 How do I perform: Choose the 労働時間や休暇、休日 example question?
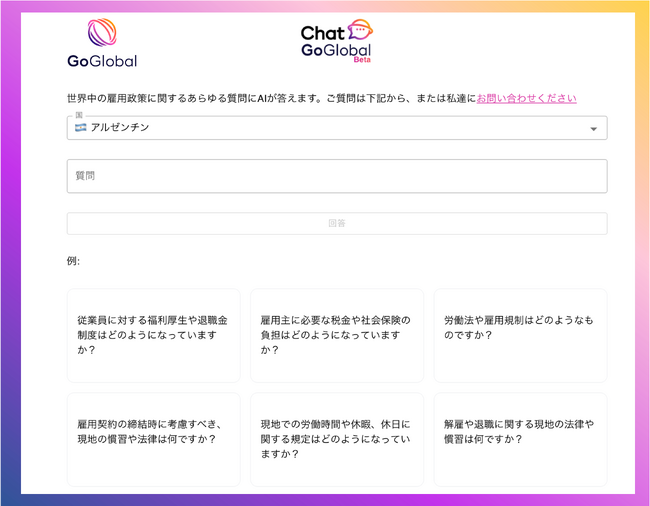click(336, 439)
